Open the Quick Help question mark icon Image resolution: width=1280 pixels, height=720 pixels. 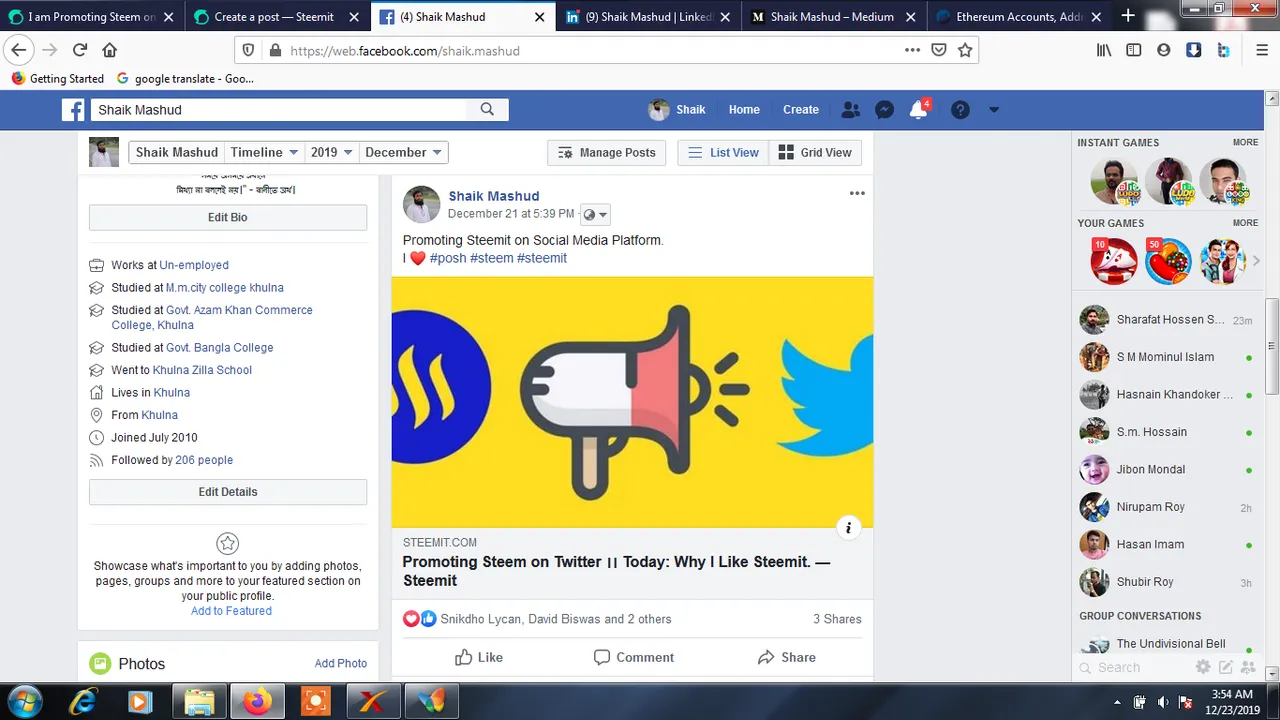tap(960, 110)
